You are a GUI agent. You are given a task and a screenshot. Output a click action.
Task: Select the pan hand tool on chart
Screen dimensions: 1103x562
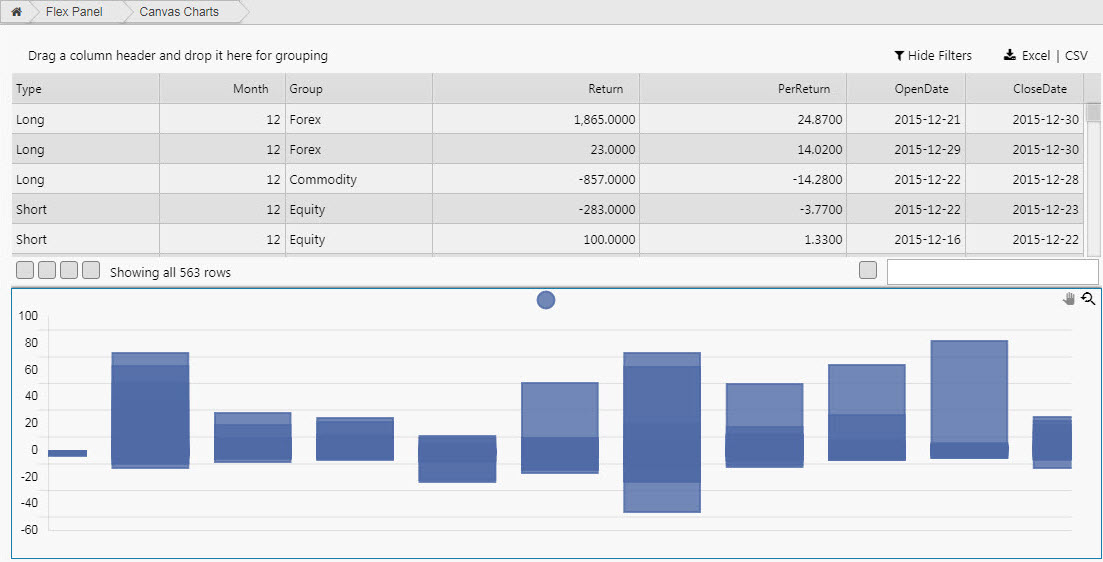tap(1069, 299)
